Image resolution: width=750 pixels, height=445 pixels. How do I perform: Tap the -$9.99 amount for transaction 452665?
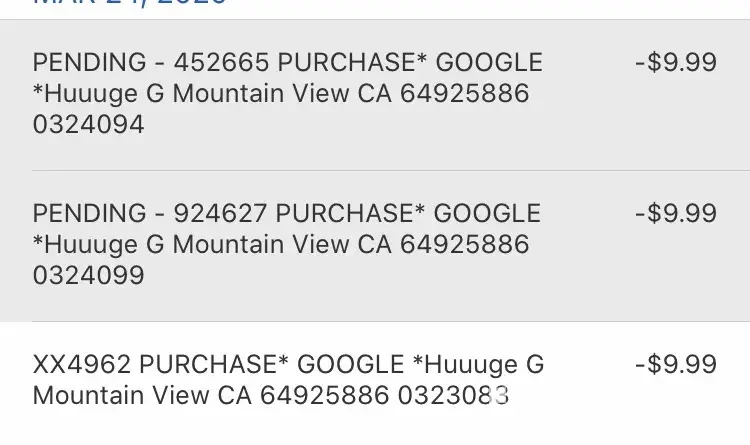[x=676, y=63]
